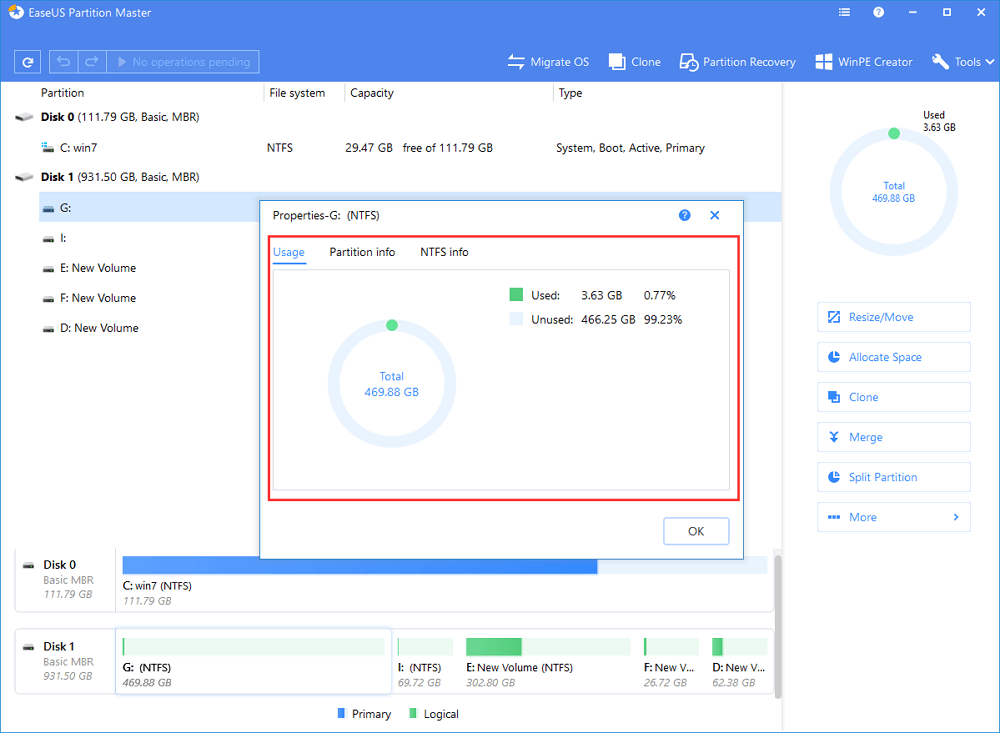This screenshot has width=1000, height=733.
Task: Switch to the Partition info tab
Action: [x=362, y=252]
